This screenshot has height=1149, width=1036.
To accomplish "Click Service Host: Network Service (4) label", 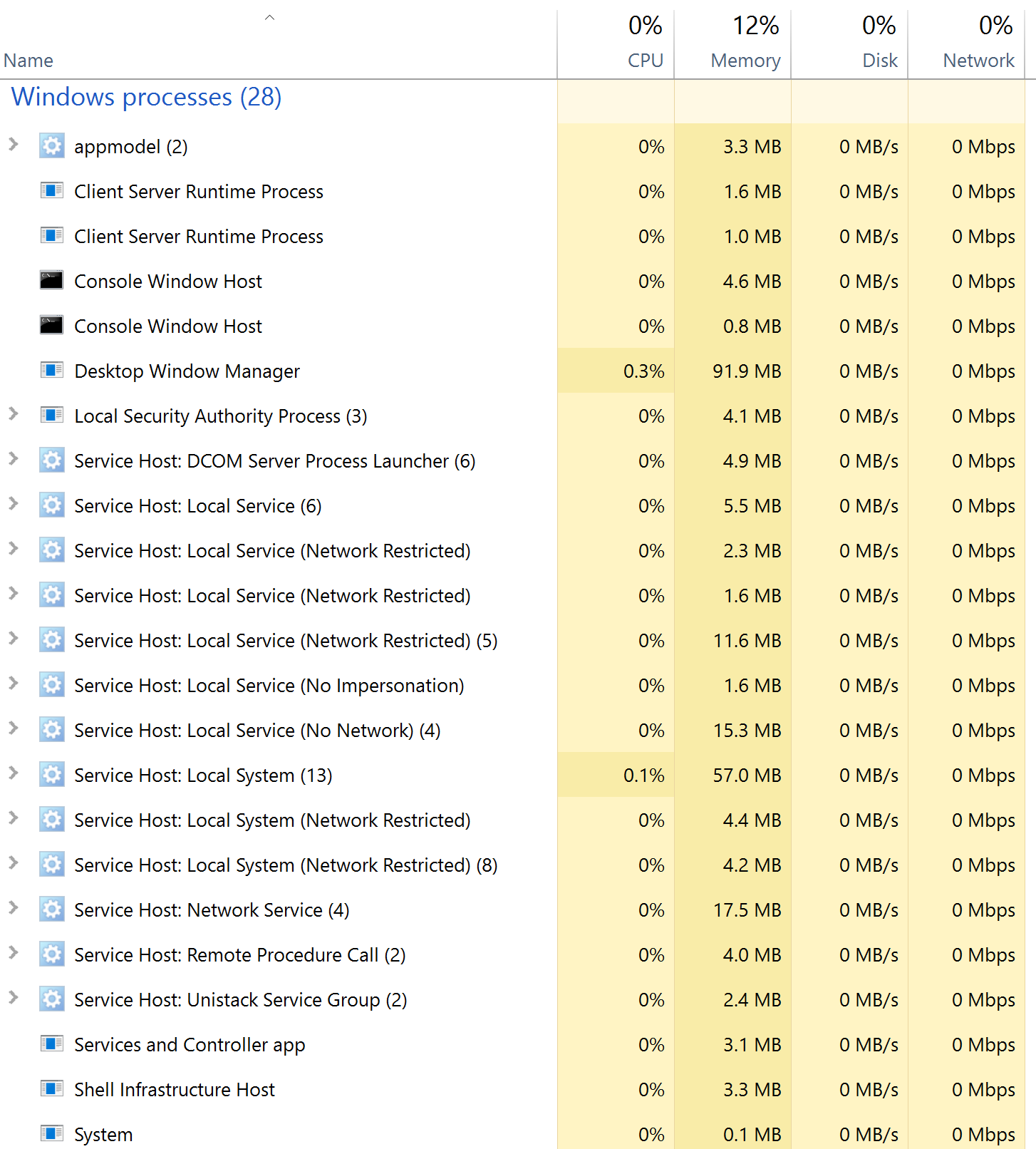I will click(212, 910).
